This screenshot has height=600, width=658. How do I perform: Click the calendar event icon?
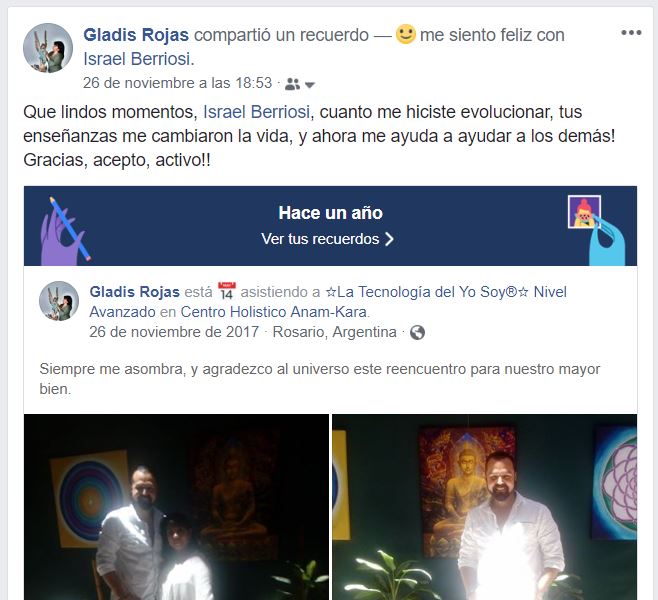click(227, 291)
